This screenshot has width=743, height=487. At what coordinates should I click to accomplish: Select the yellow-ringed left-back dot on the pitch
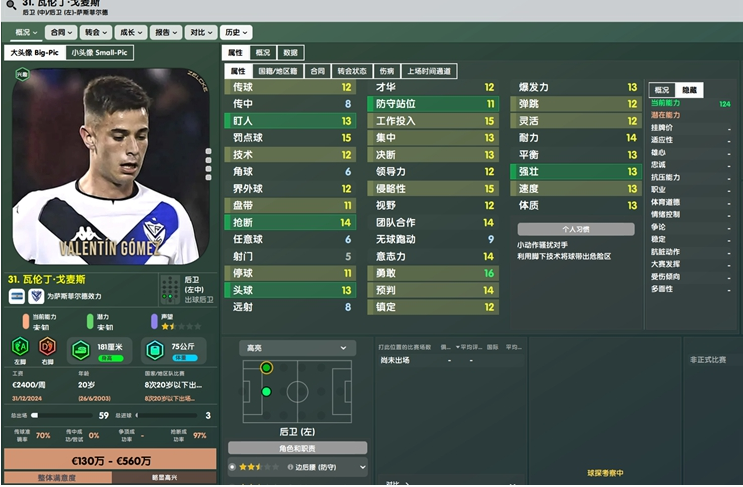(x=266, y=367)
